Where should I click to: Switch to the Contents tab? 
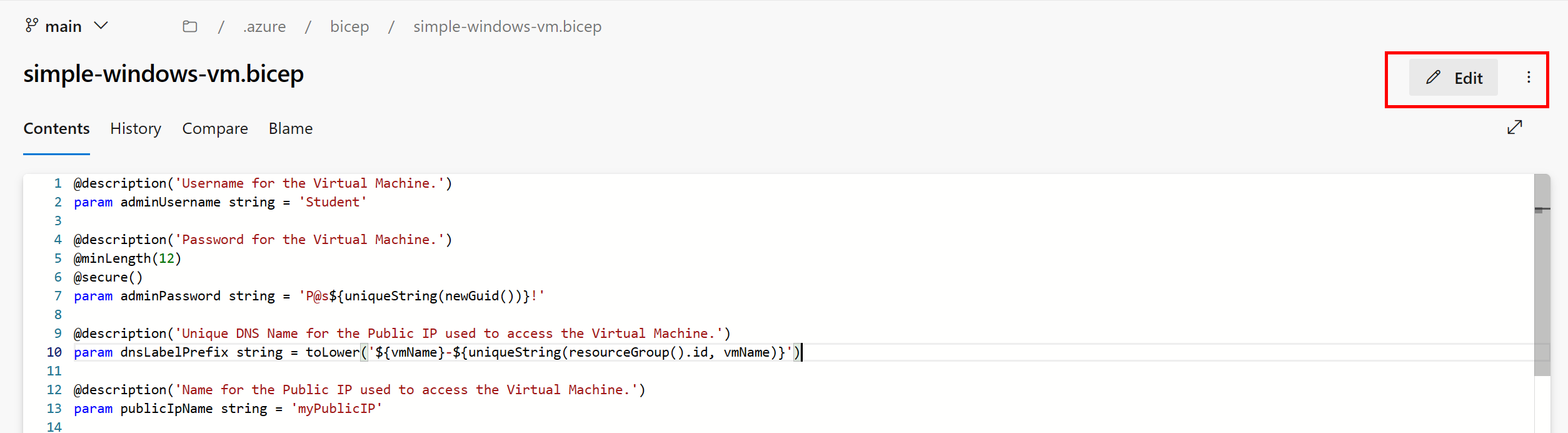56,128
